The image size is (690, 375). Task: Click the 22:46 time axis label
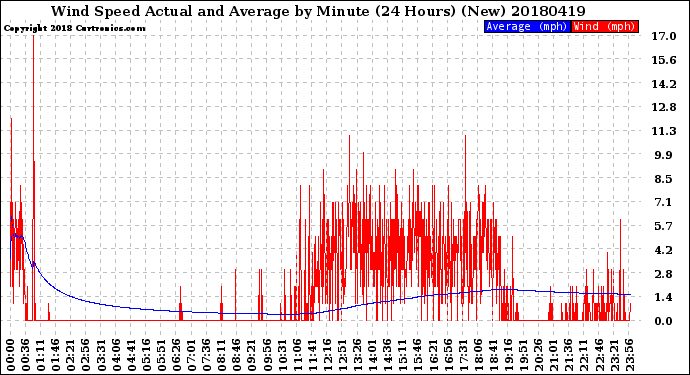point(598,355)
